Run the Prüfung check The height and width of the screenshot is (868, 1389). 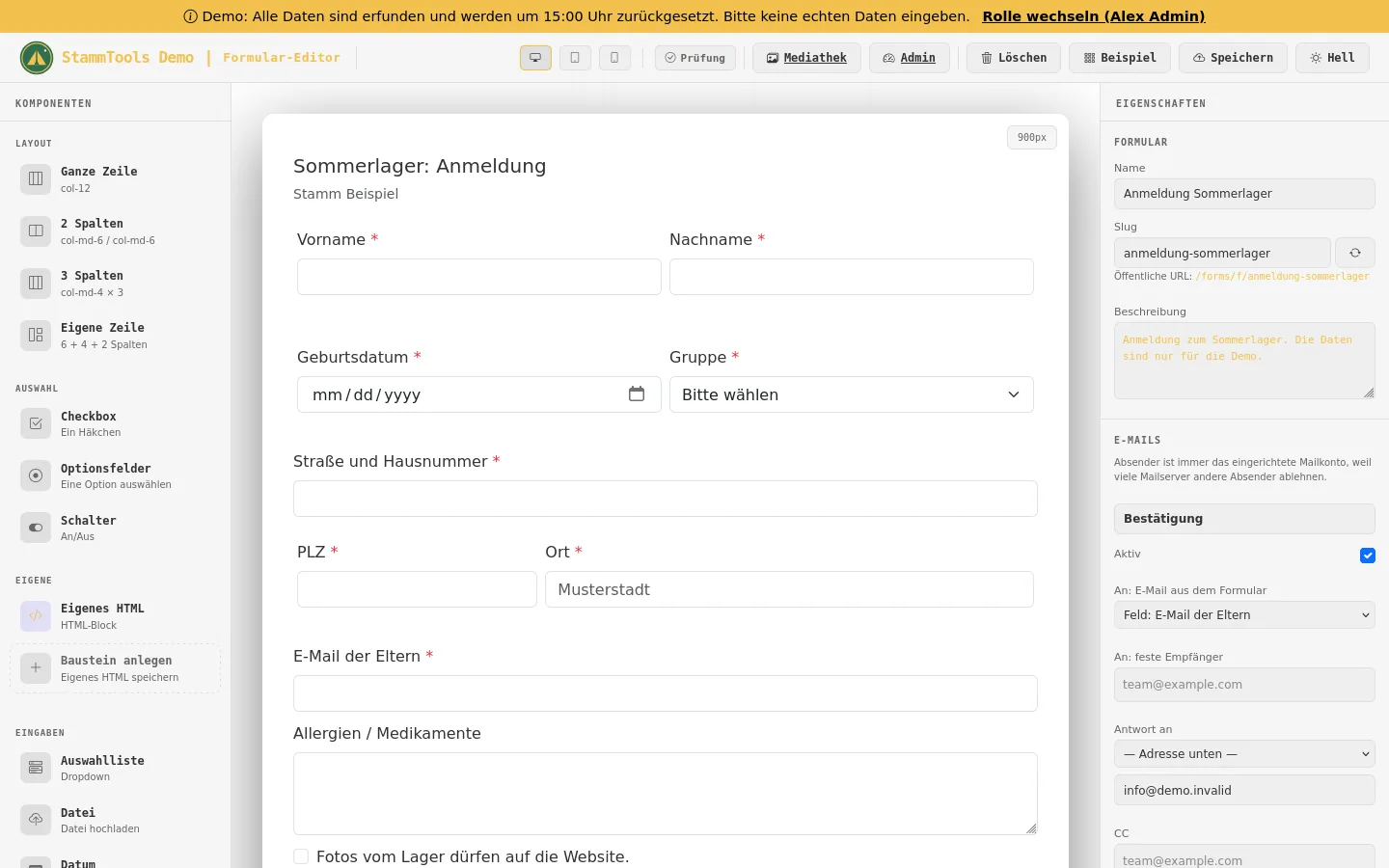click(695, 58)
